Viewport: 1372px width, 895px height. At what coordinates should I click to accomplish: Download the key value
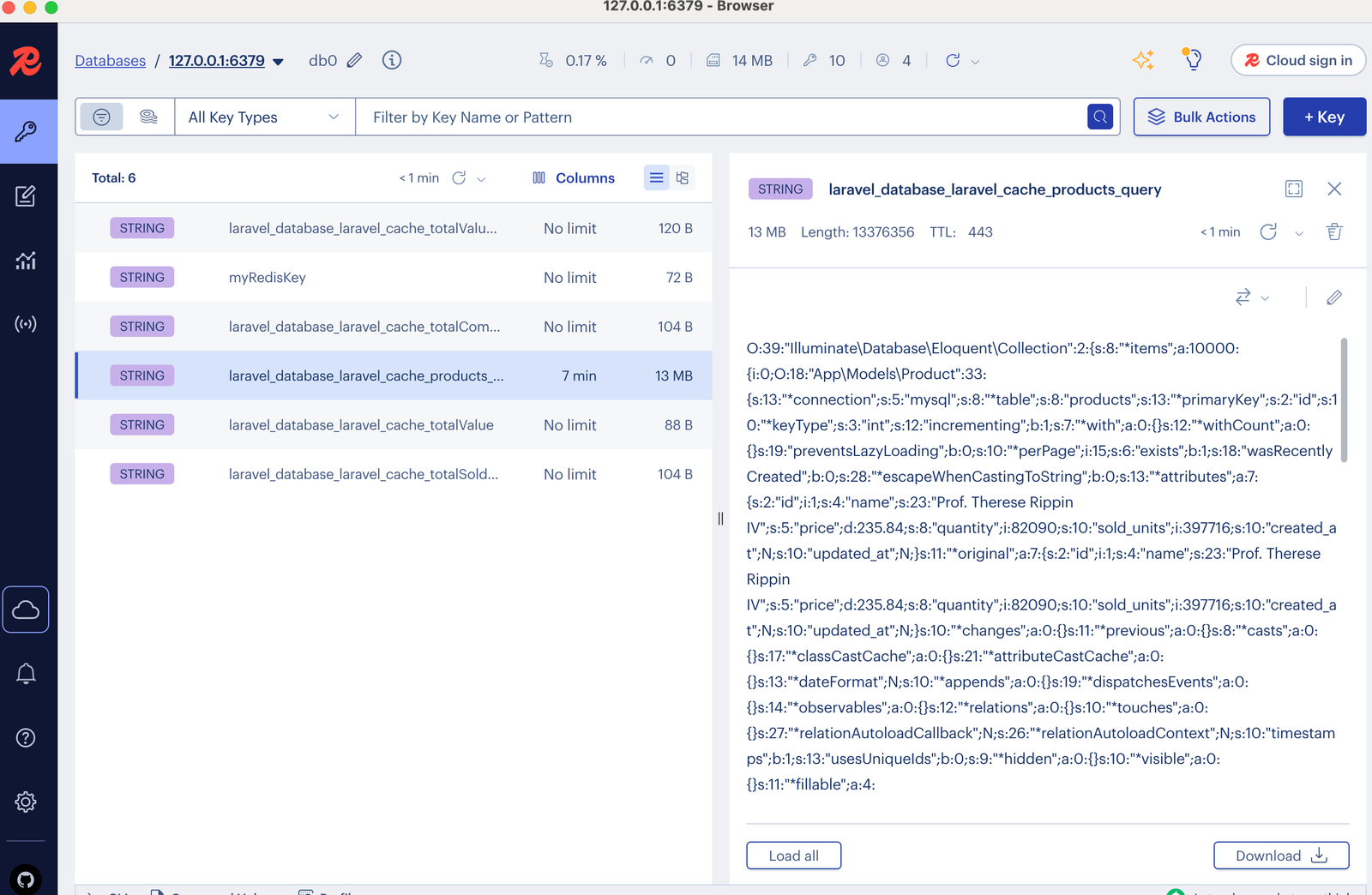pos(1281,856)
